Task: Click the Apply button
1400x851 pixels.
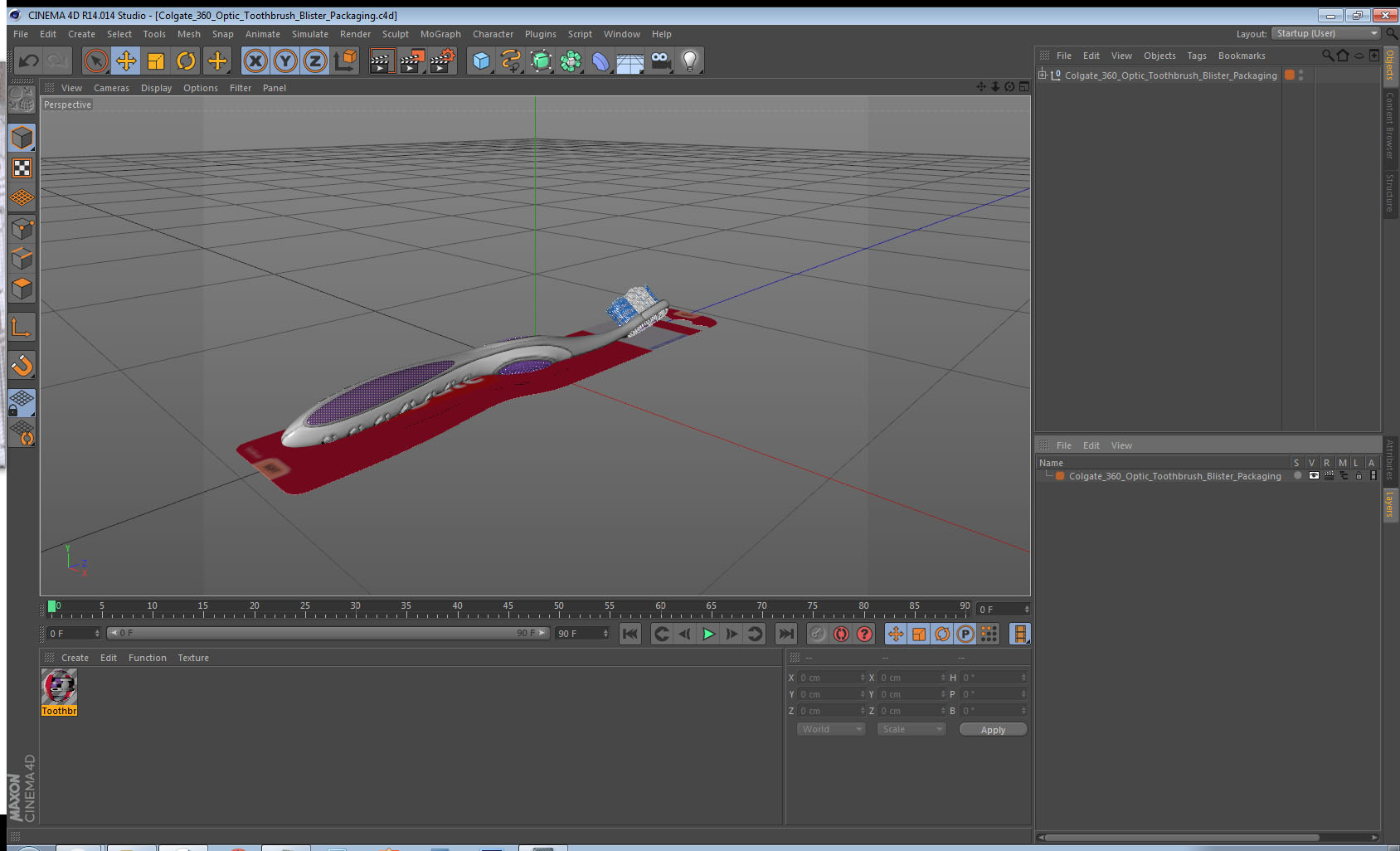Action: point(993,729)
